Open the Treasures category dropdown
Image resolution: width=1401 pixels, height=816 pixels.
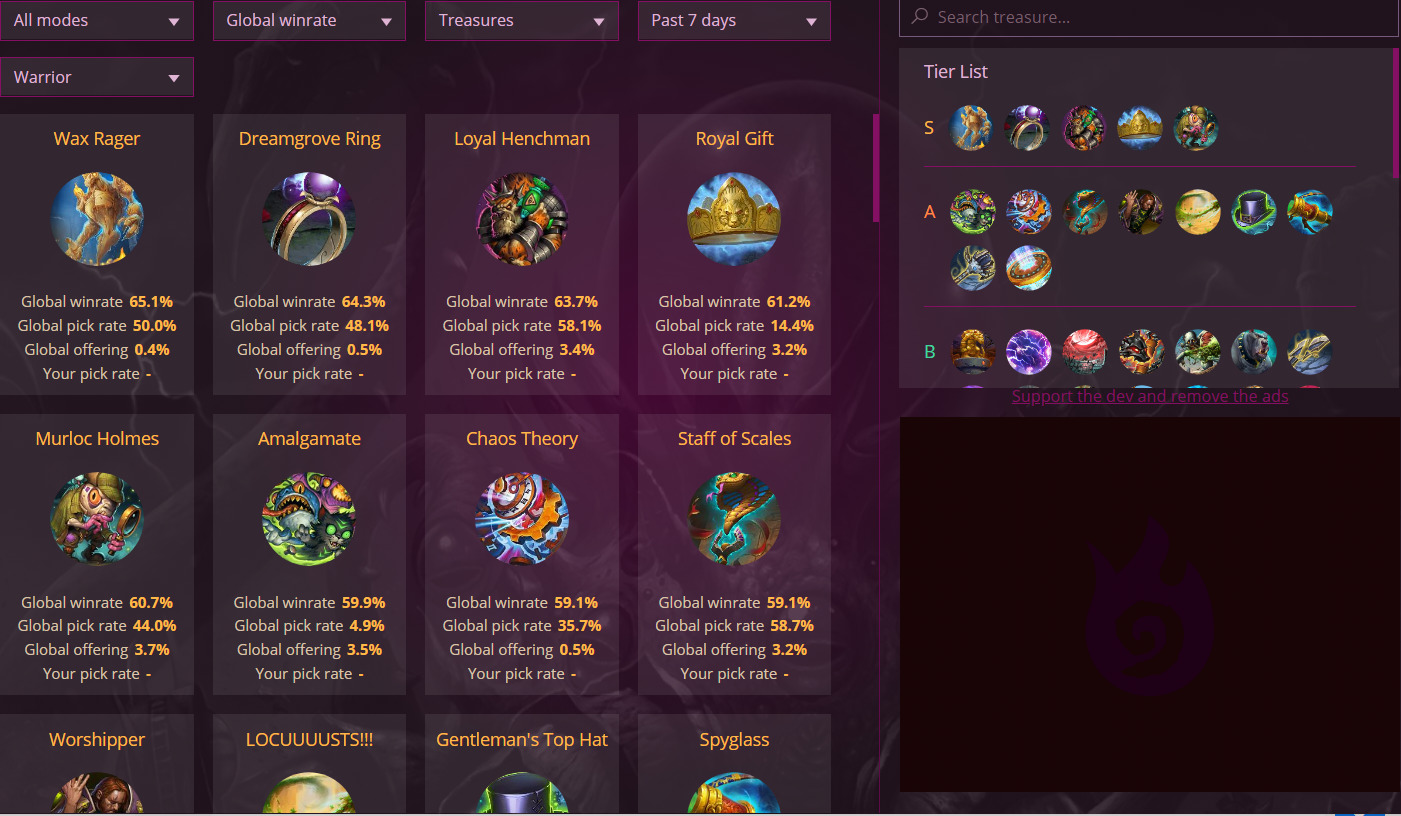pos(522,20)
